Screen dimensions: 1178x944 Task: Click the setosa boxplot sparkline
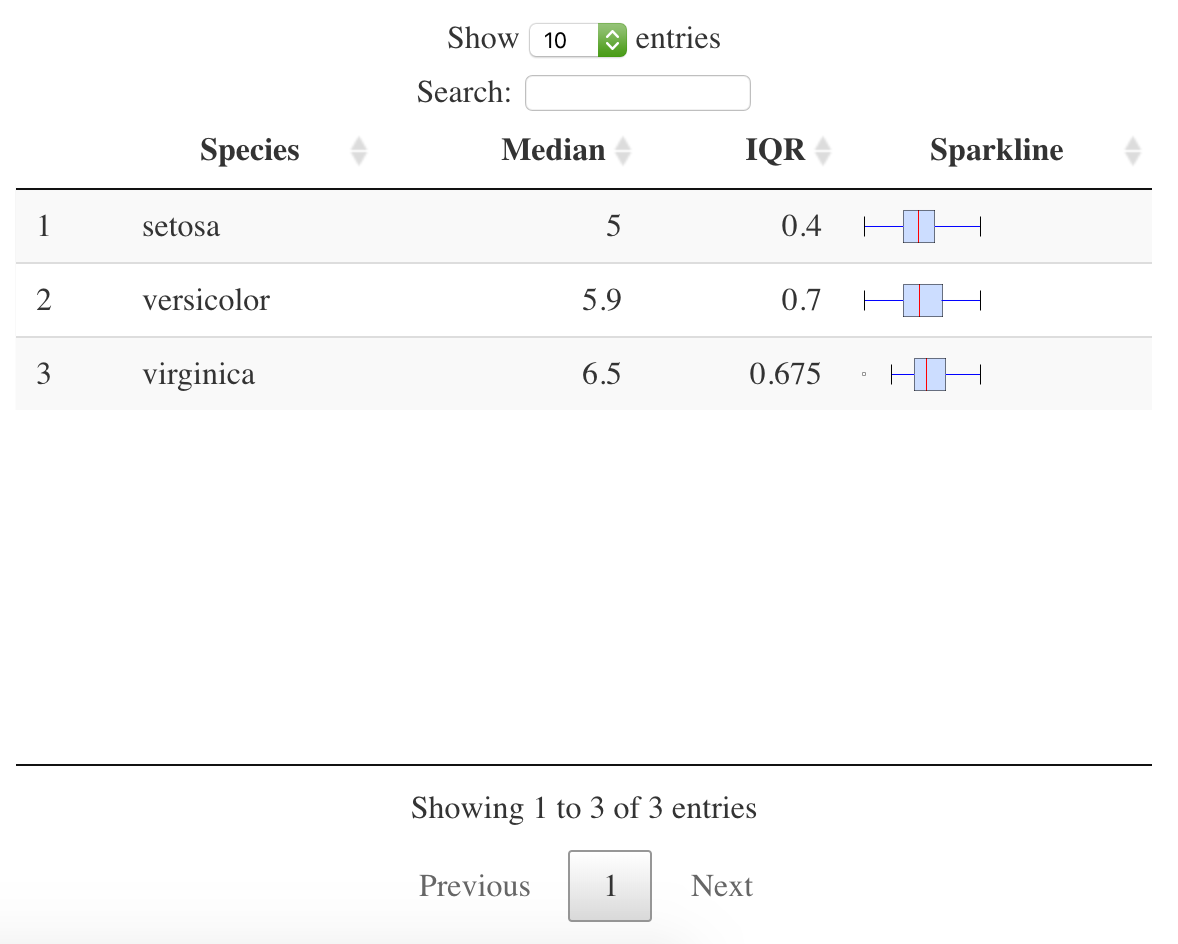point(921,226)
